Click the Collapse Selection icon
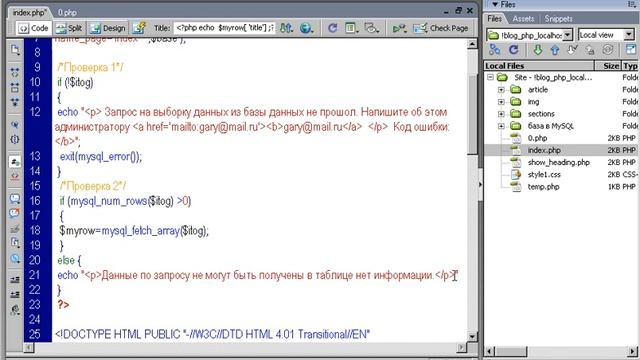Image resolution: width=640 pixels, height=360 pixels. point(15,87)
